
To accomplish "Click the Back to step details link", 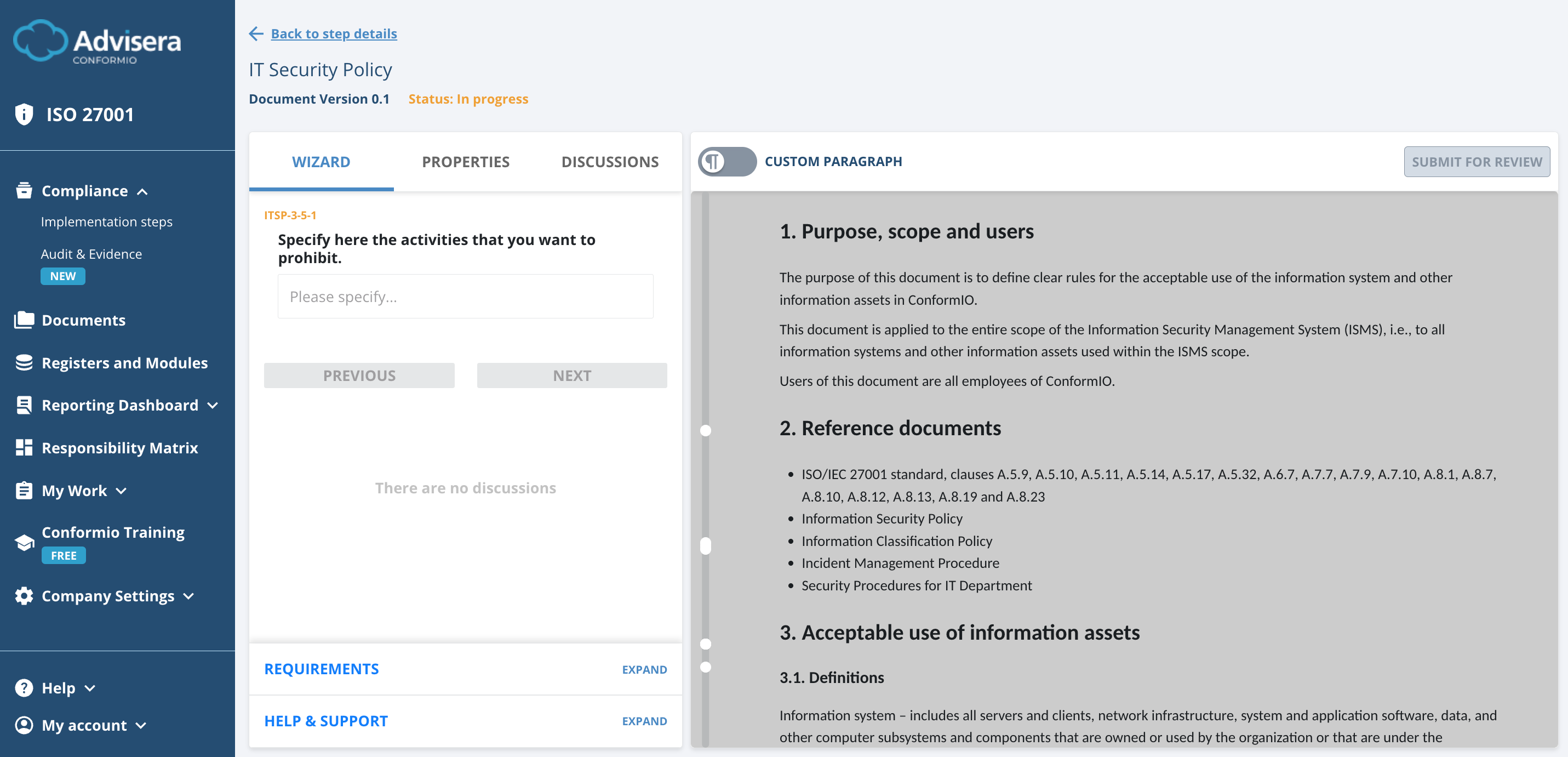I will 334,33.
